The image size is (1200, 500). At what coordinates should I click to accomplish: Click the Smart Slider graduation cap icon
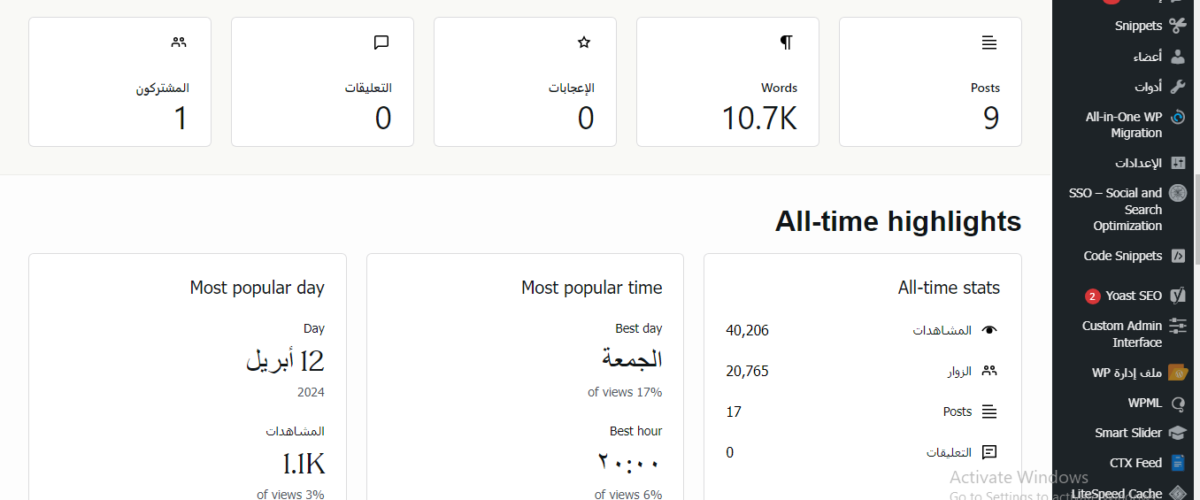tap(1178, 433)
